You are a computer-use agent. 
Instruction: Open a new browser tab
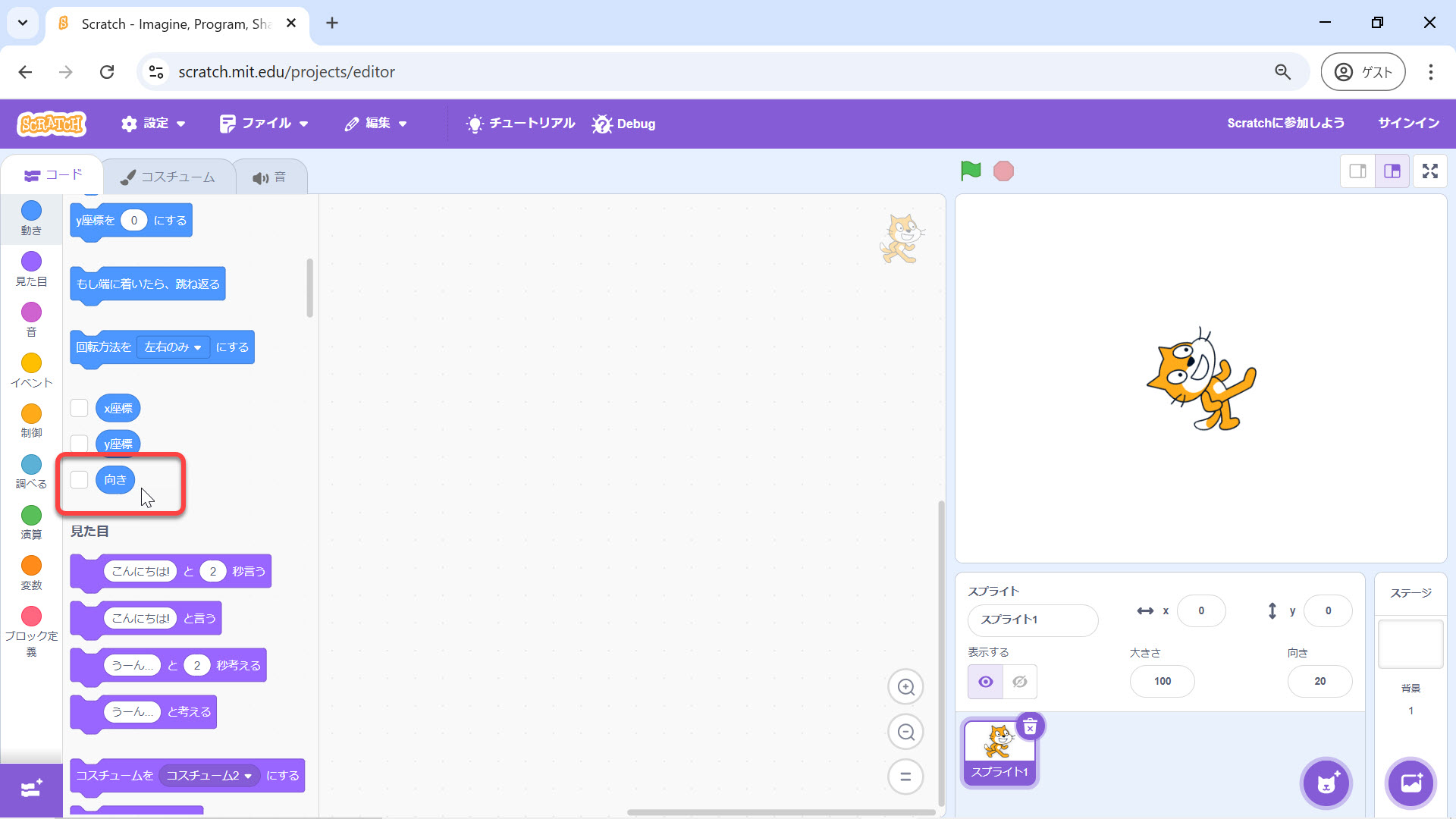coord(332,24)
